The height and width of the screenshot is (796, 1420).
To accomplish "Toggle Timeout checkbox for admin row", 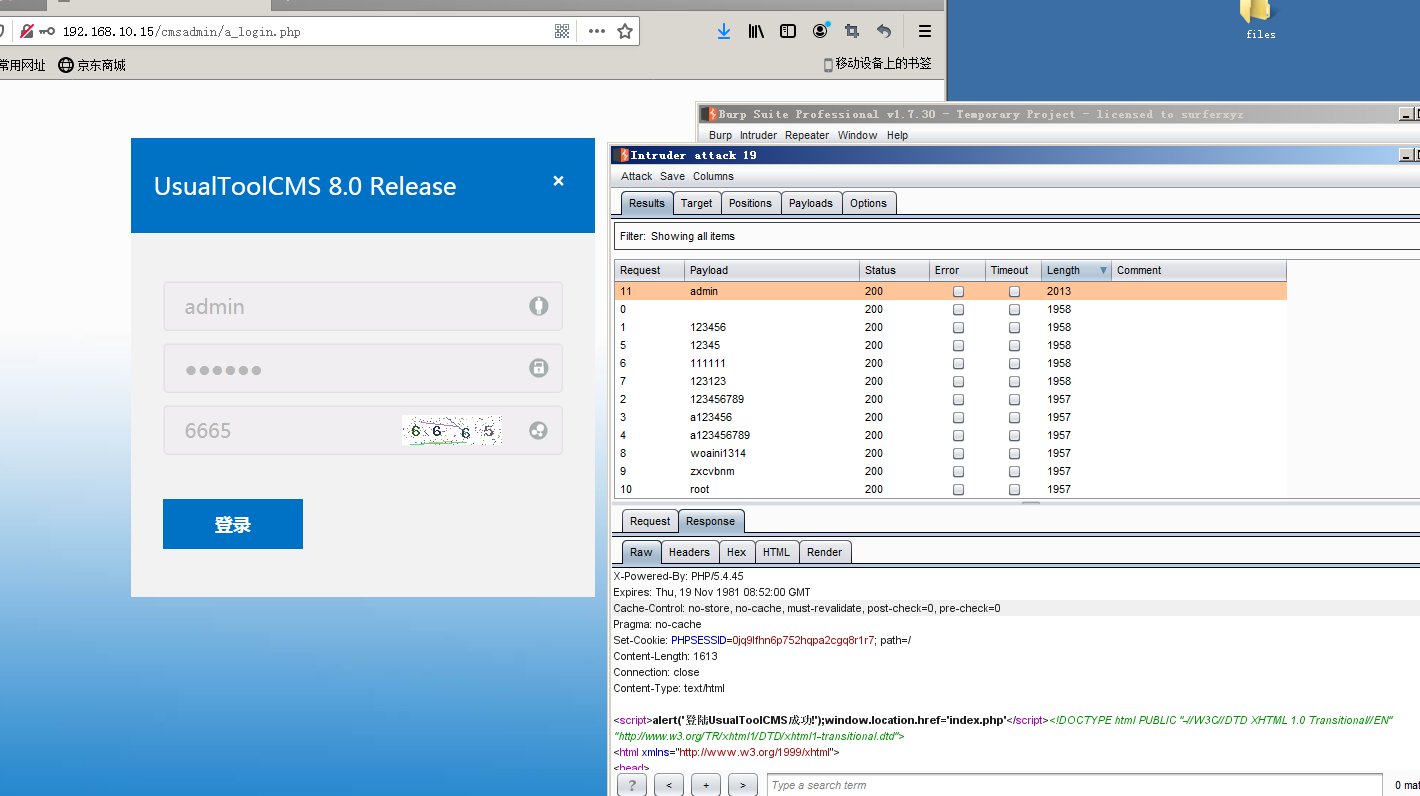I will click(1014, 291).
